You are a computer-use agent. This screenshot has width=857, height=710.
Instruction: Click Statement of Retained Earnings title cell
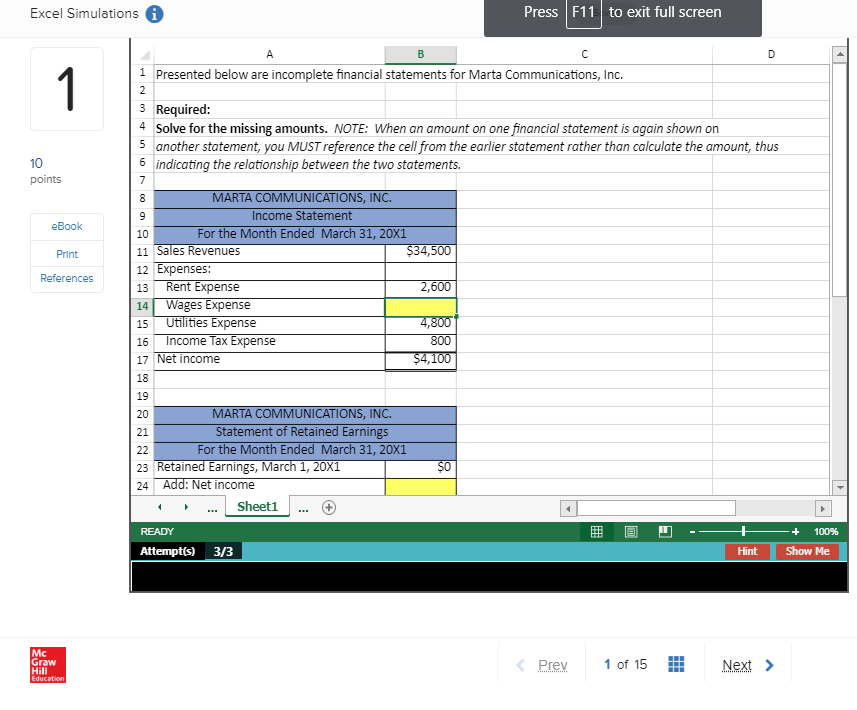point(305,432)
